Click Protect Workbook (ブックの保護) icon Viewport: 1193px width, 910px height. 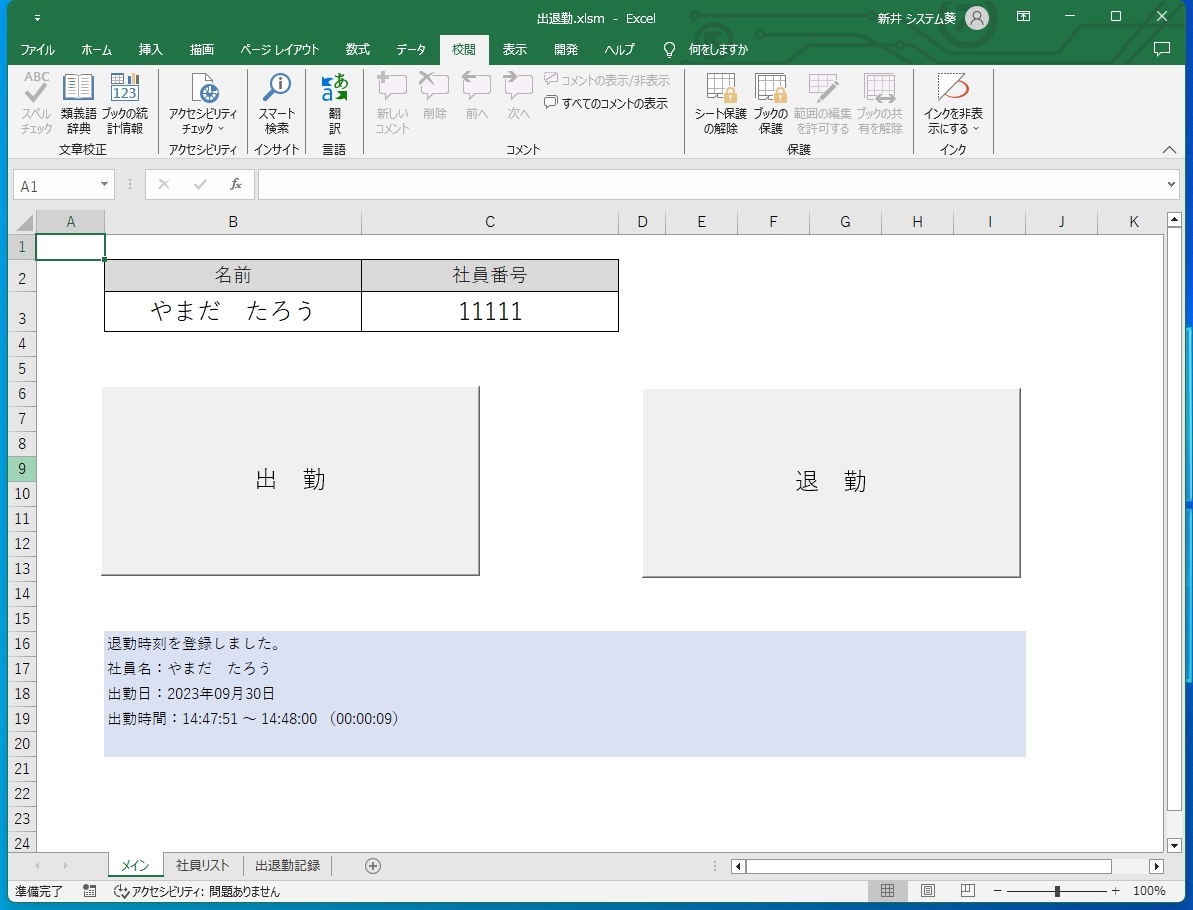pyautogui.click(x=770, y=103)
